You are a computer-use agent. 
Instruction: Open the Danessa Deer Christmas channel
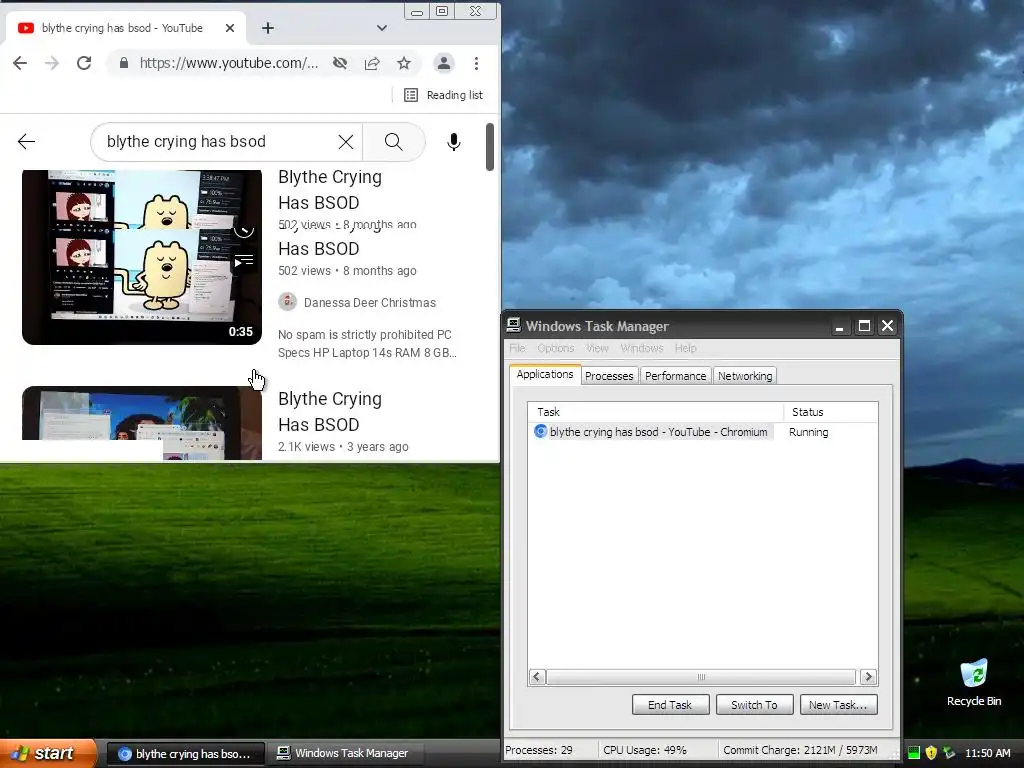pos(370,302)
